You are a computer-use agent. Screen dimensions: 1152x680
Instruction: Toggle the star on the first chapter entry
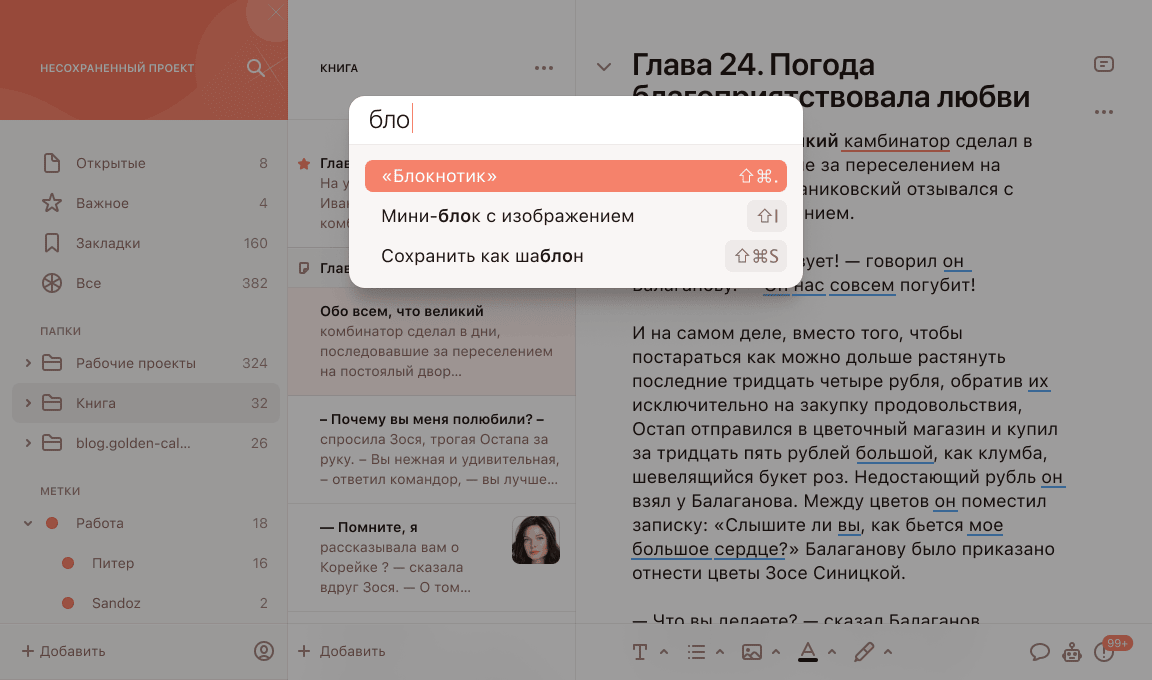(304, 163)
